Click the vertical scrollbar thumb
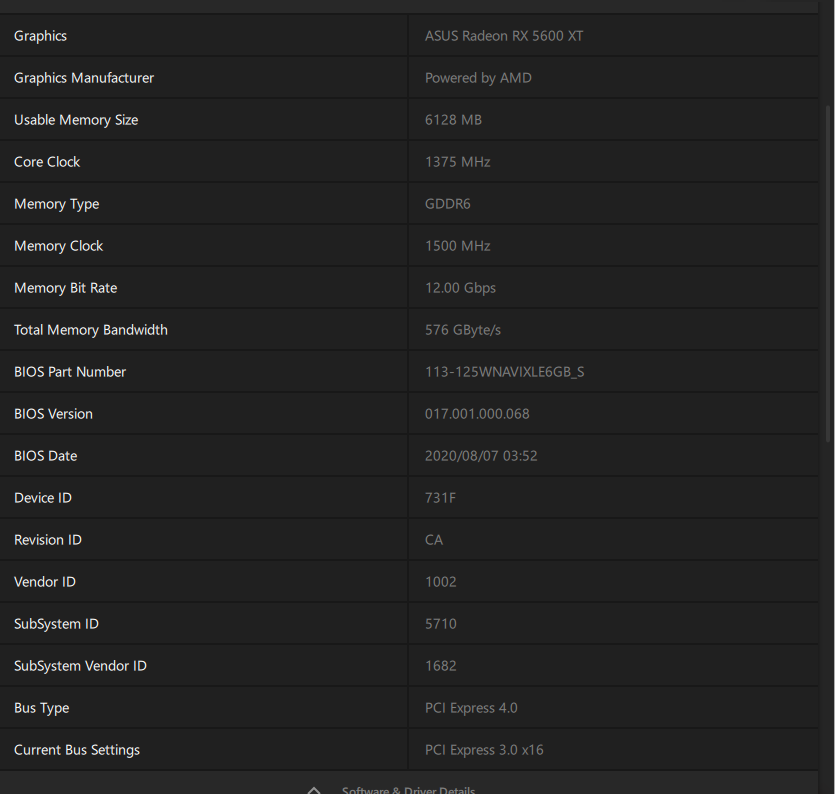This screenshot has height=794, width=835. point(828,274)
